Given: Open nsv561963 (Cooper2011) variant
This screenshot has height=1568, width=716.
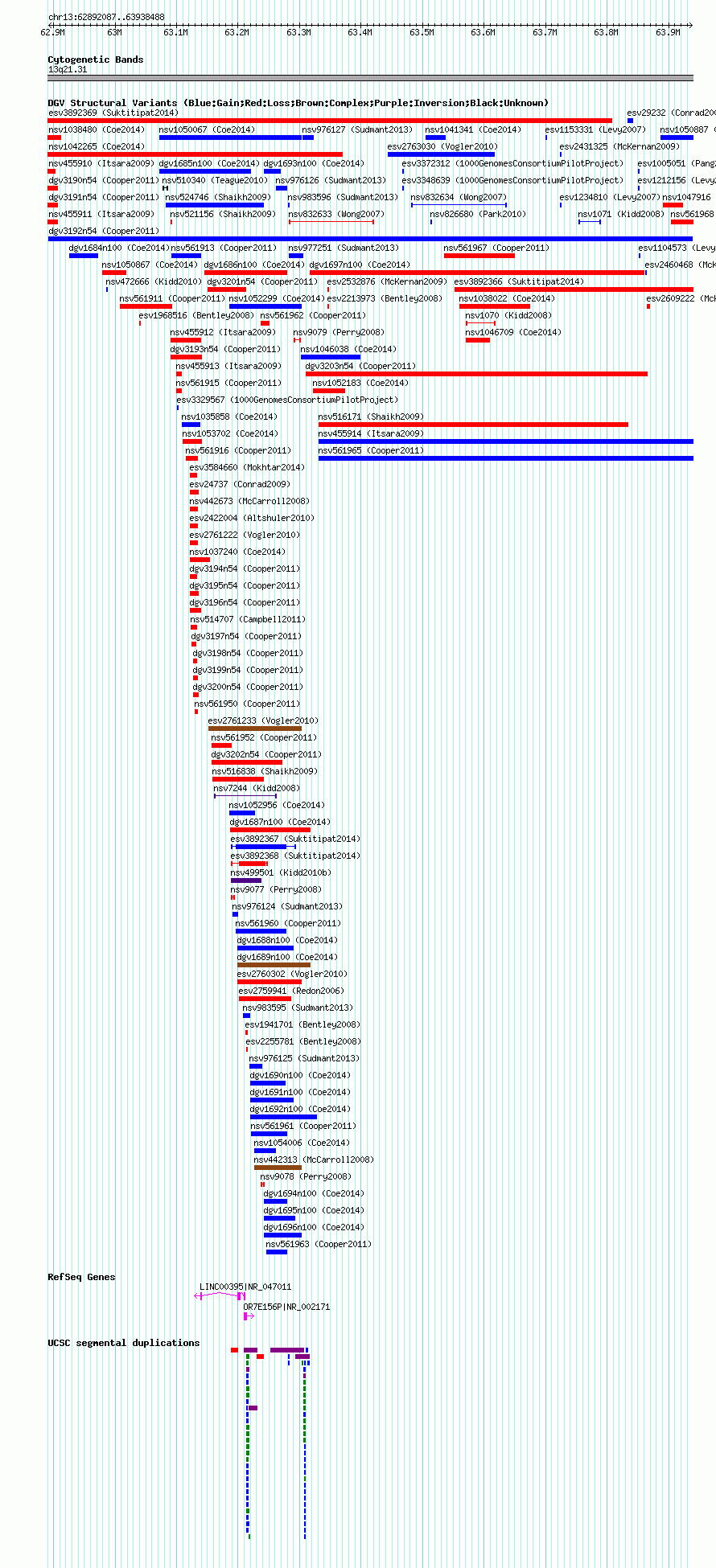Looking at the screenshot, I should 277,1252.
